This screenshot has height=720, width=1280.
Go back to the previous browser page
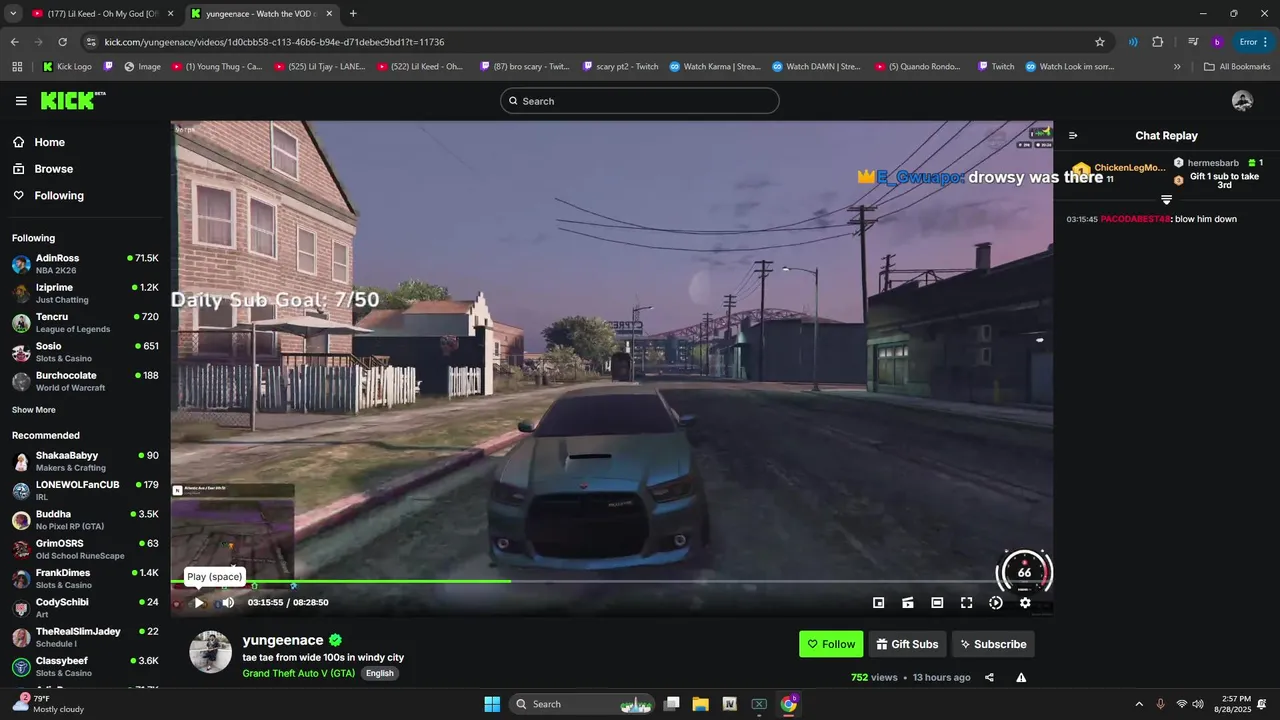coord(14,42)
